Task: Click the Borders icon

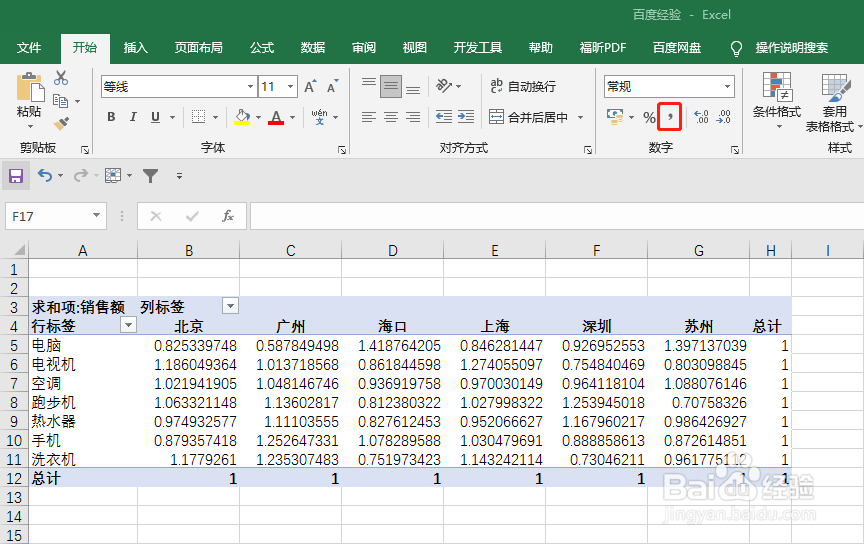Action: point(198,117)
